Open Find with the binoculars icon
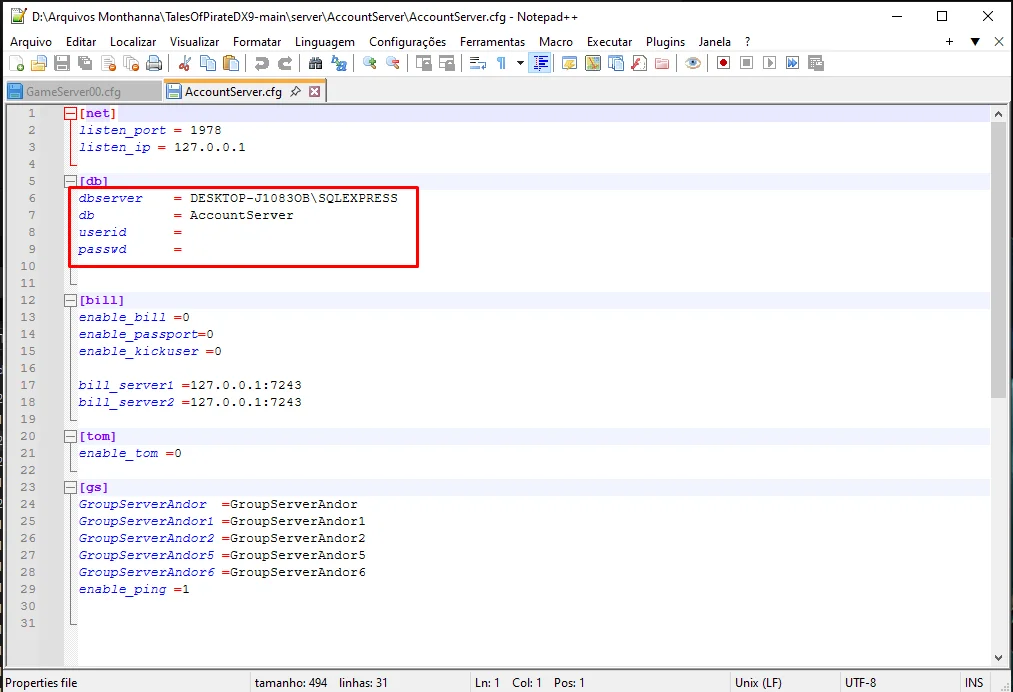Screen dimensions: 1013x692 (316, 63)
